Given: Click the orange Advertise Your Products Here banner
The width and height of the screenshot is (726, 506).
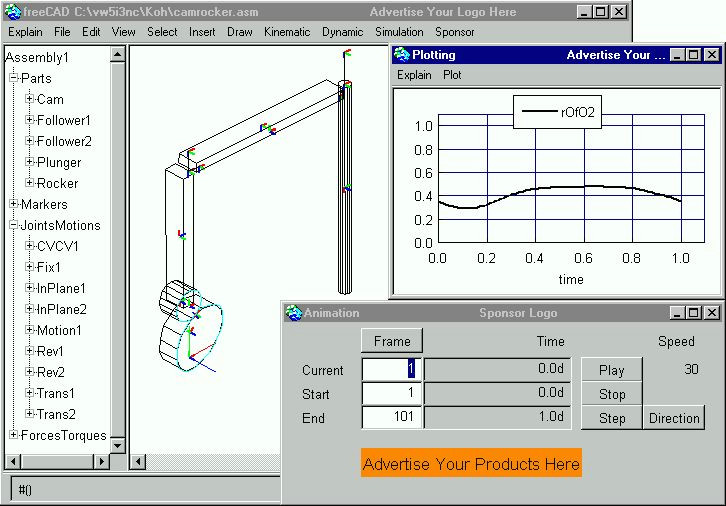Looking at the screenshot, I should point(471,463).
